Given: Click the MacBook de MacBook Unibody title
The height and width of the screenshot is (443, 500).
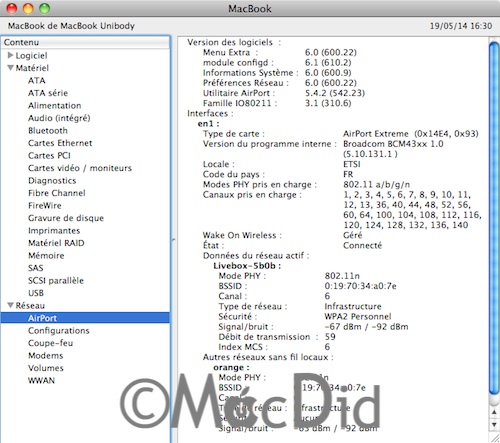Looking at the screenshot, I should point(71,26).
